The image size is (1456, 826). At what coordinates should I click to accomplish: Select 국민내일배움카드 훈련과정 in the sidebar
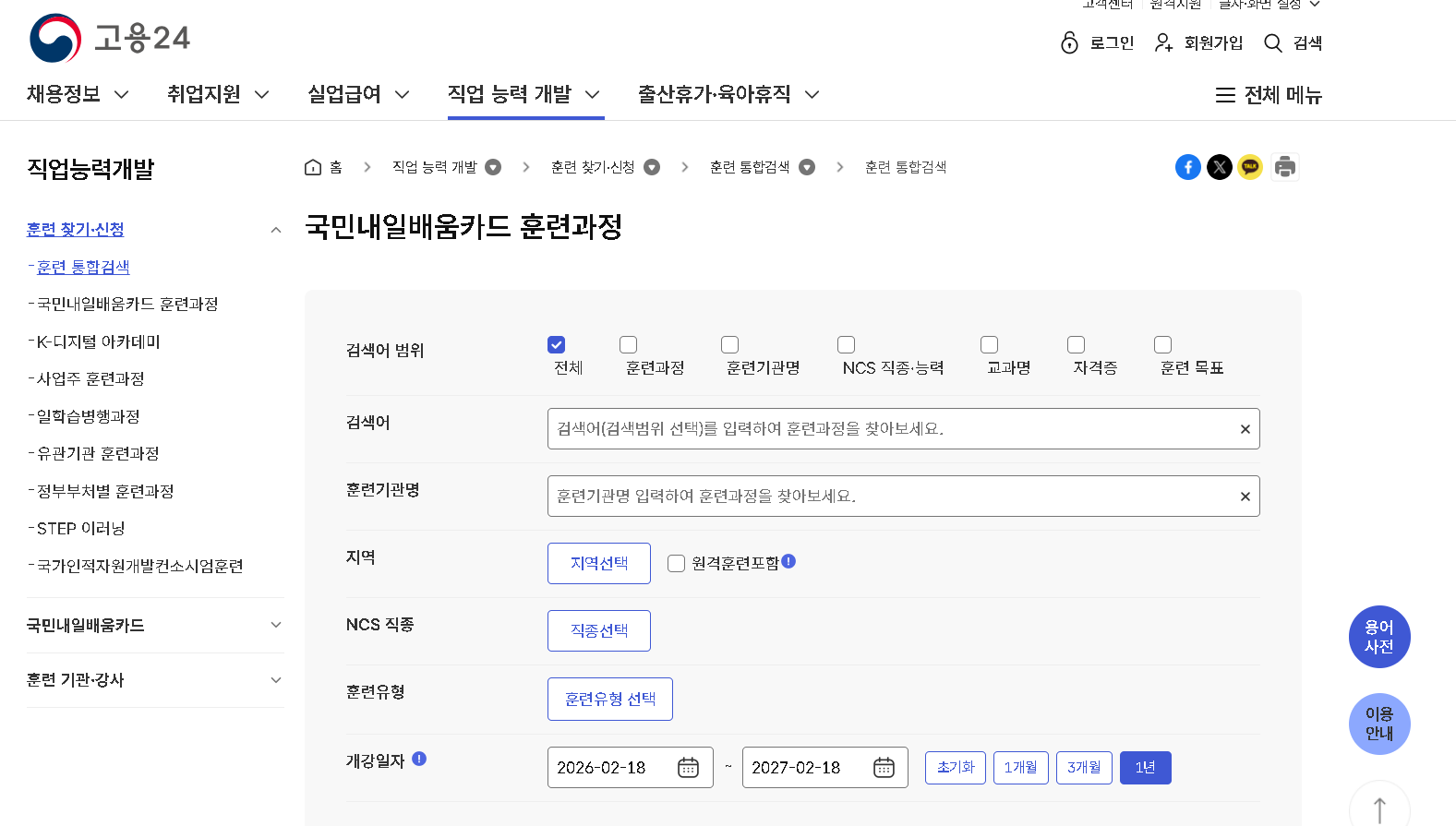127,304
